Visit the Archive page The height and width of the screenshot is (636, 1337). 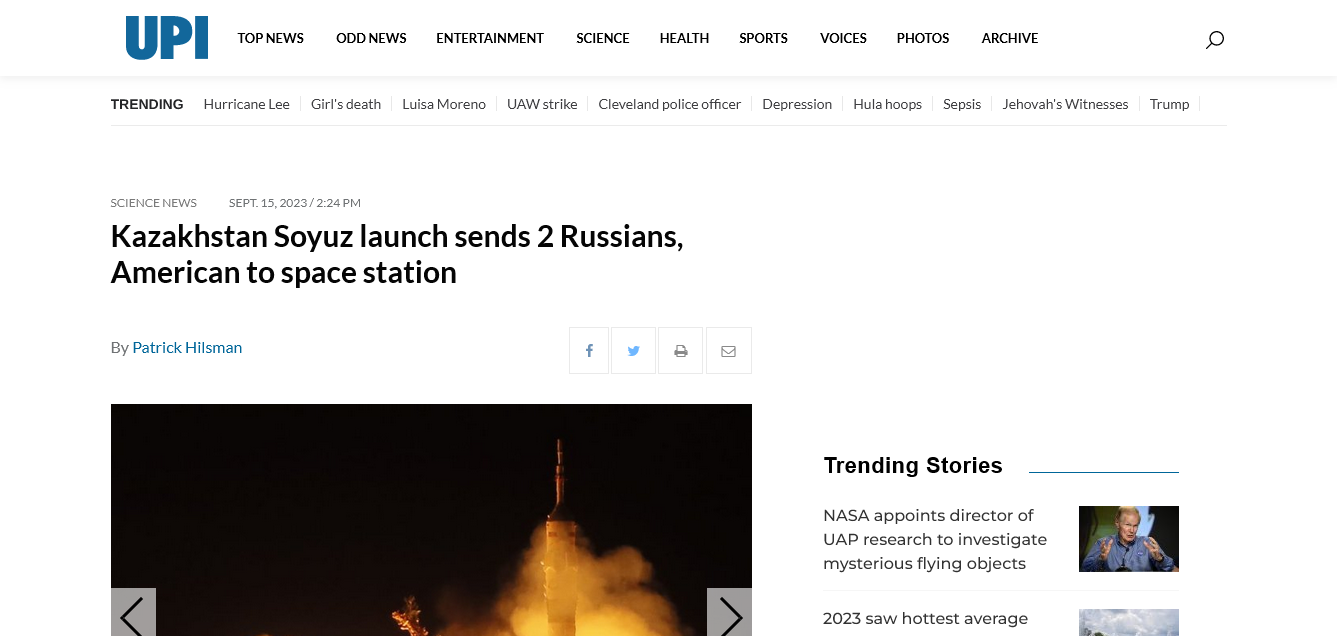click(x=1010, y=38)
